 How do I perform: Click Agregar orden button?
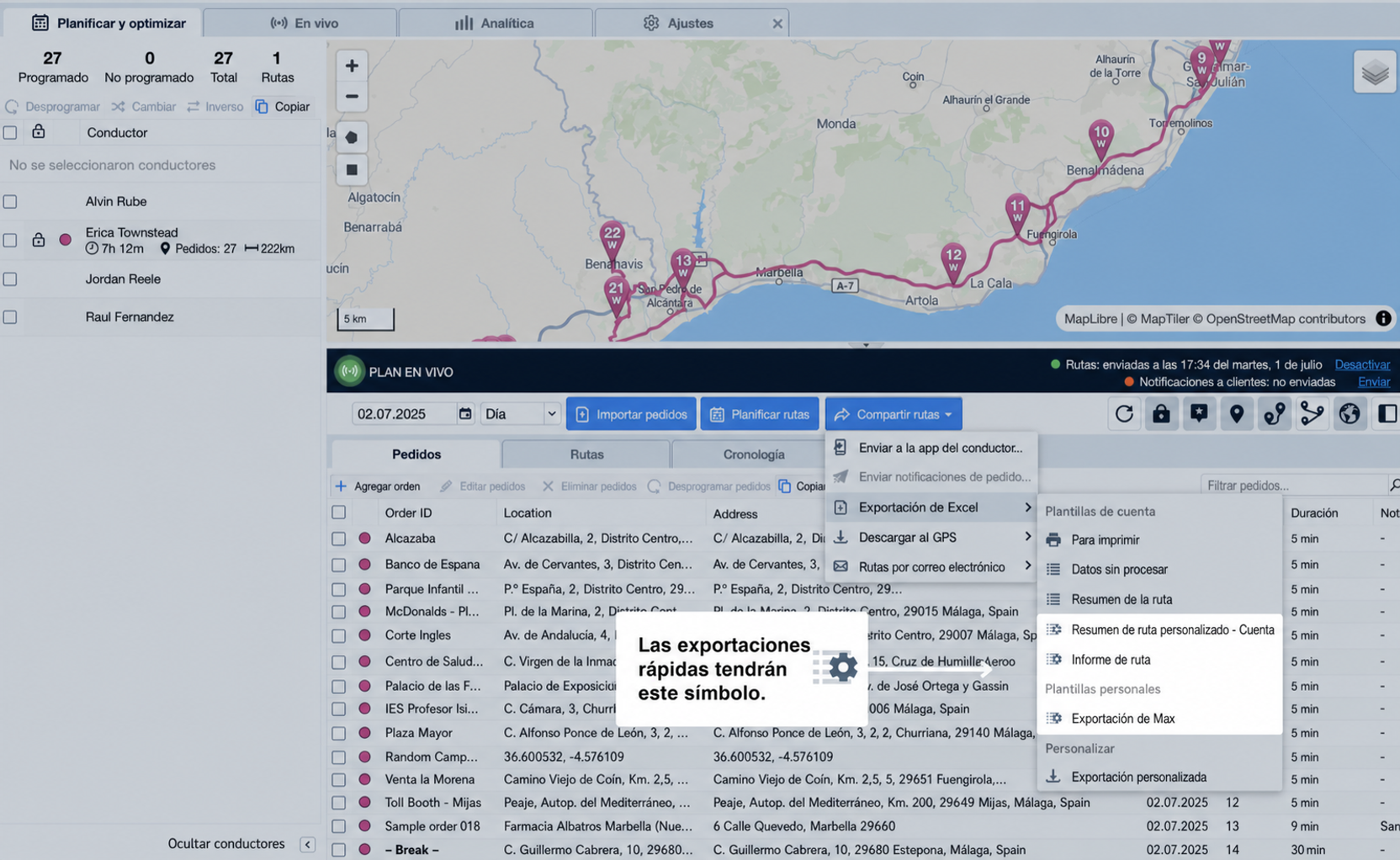378,486
